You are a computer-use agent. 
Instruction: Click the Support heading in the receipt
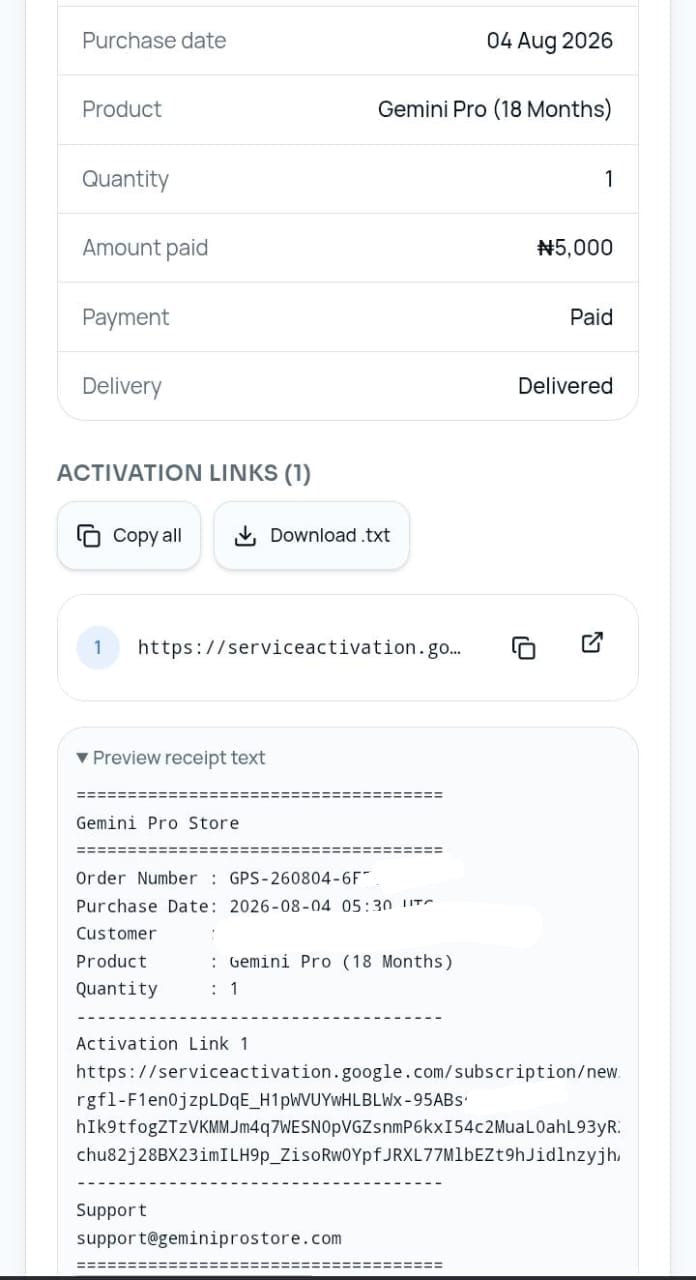point(111,1210)
